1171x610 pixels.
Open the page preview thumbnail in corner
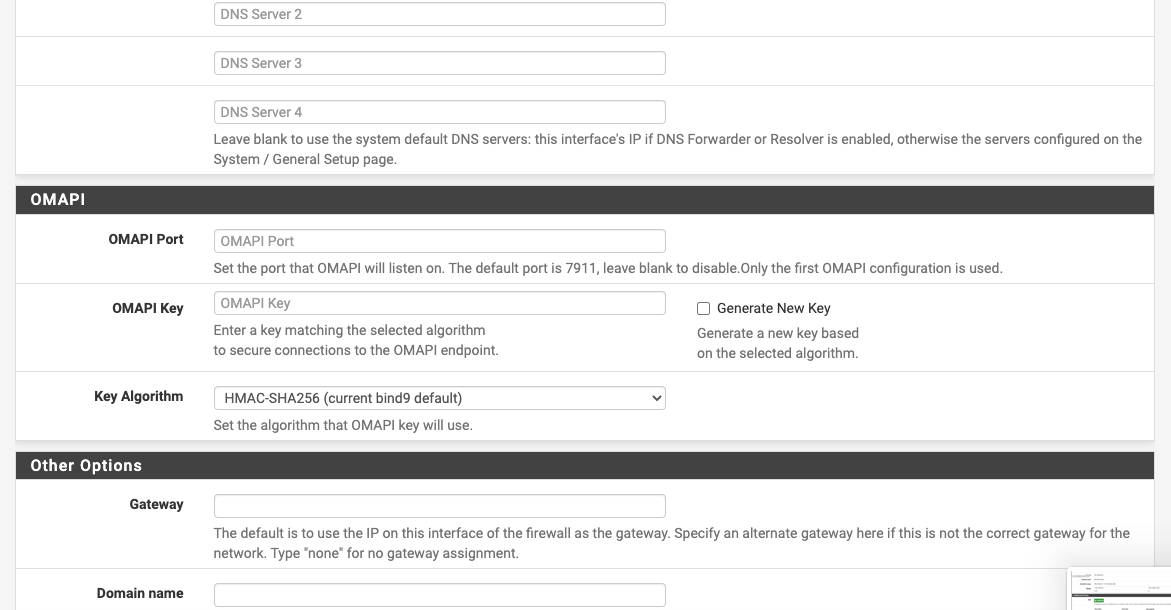(1119, 589)
